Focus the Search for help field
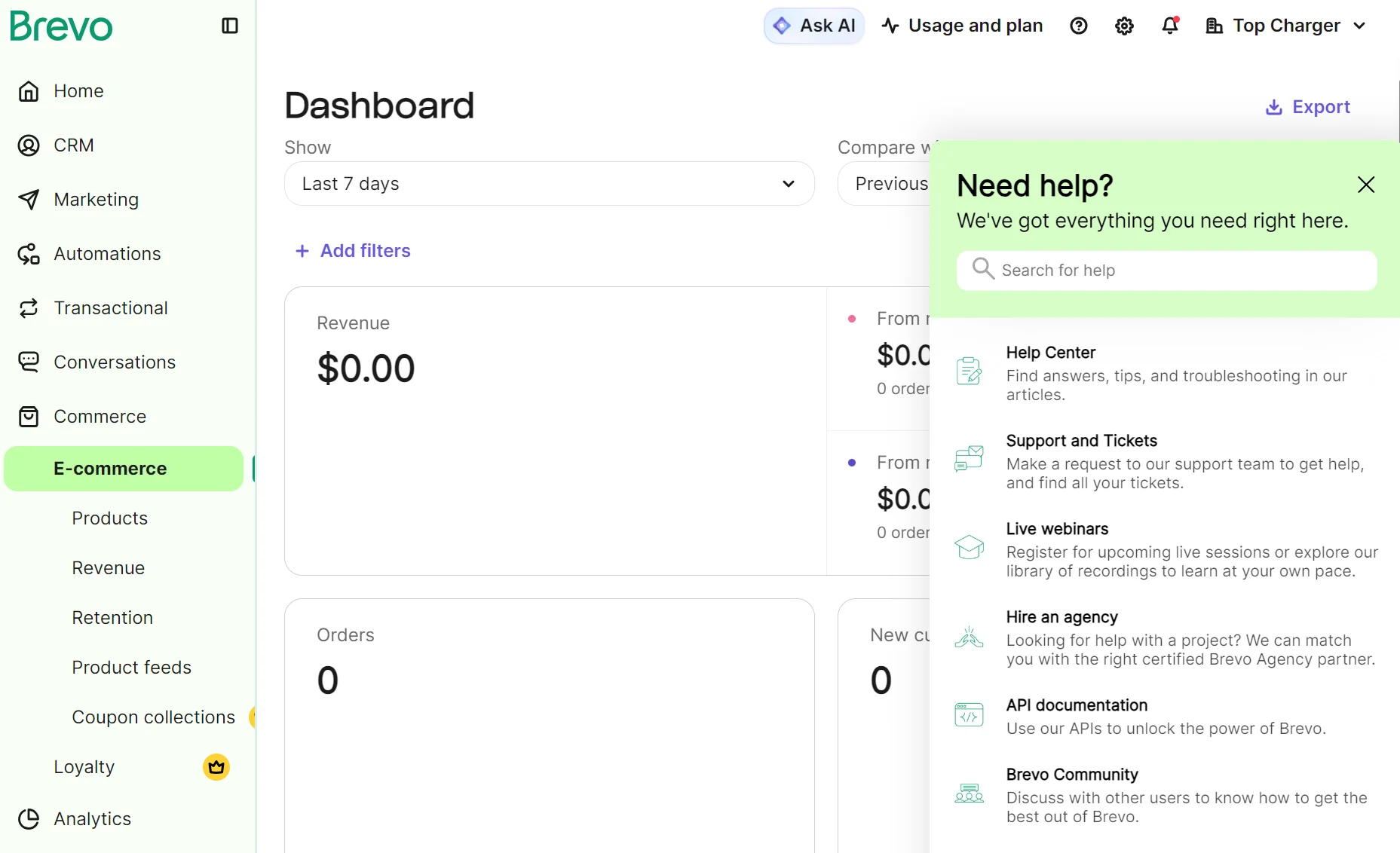 point(1167,271)
